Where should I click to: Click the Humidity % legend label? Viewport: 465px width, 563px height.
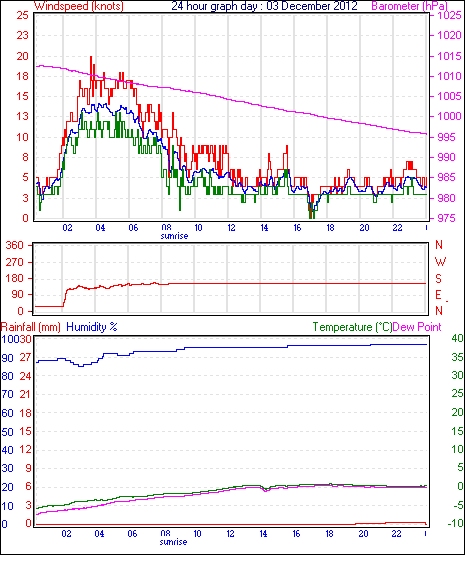coord(92,327)
